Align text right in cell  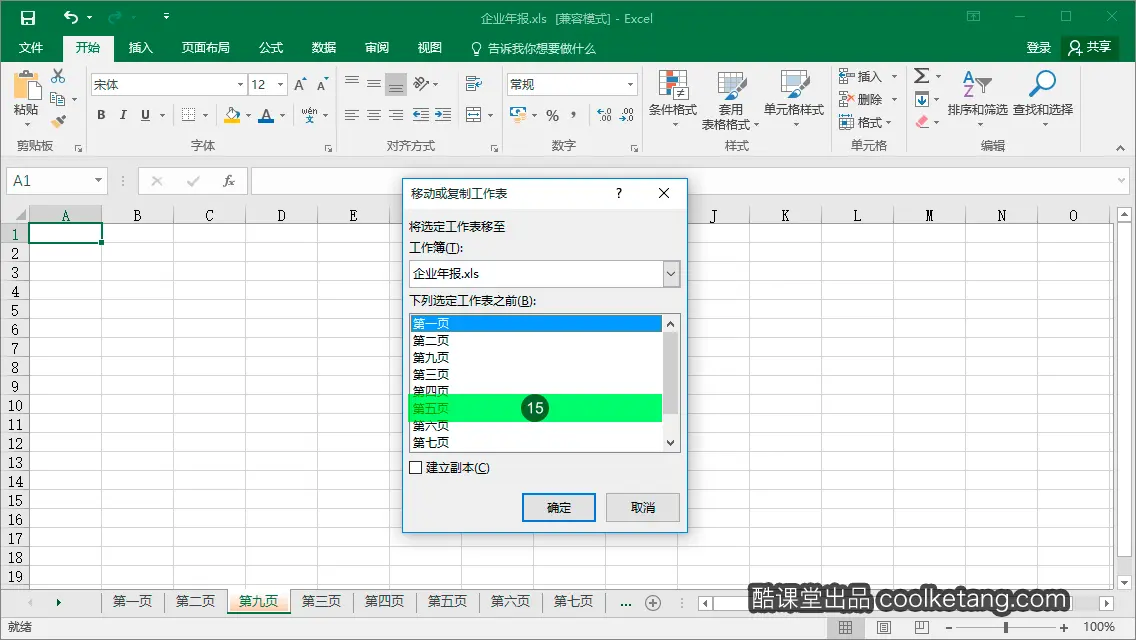click(x=396, y=115)
